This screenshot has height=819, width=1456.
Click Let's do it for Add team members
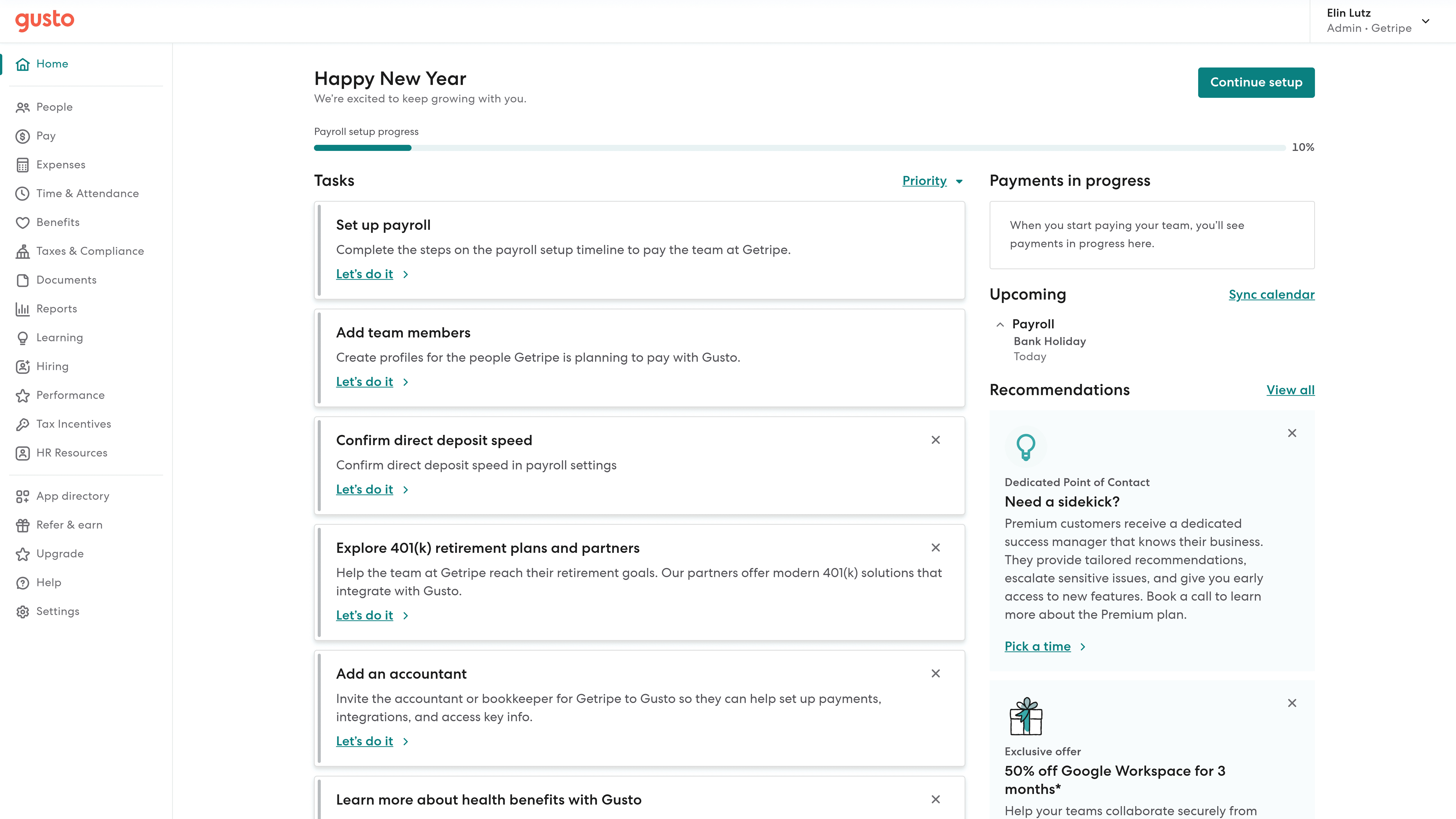[x=365, y=382]
